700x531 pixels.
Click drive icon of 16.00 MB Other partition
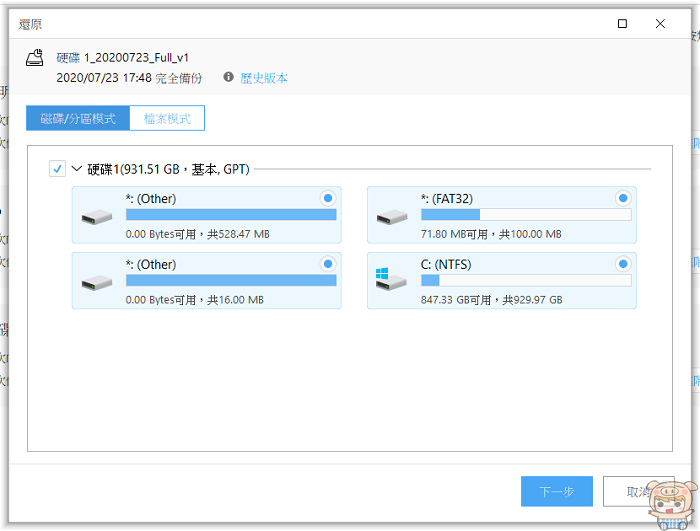97,282
